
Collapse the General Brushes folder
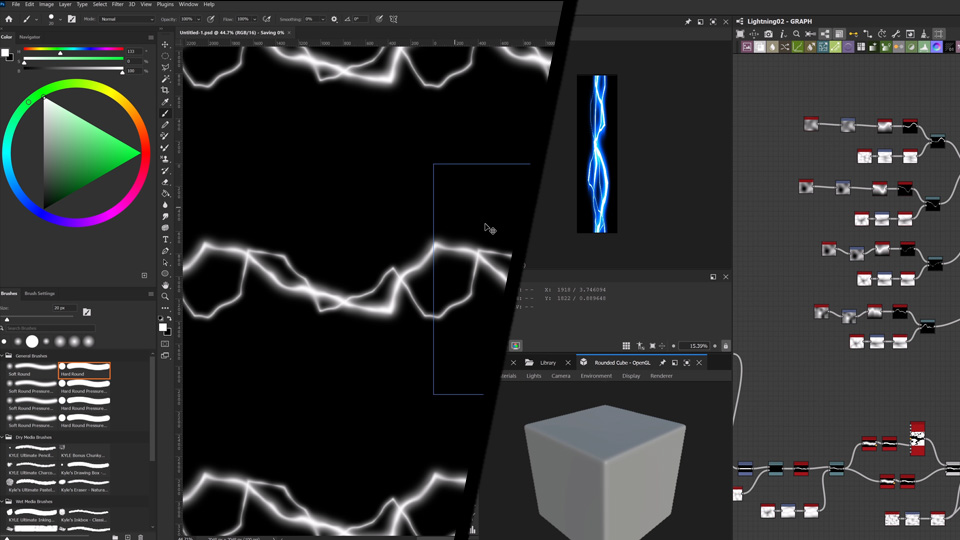3,356
